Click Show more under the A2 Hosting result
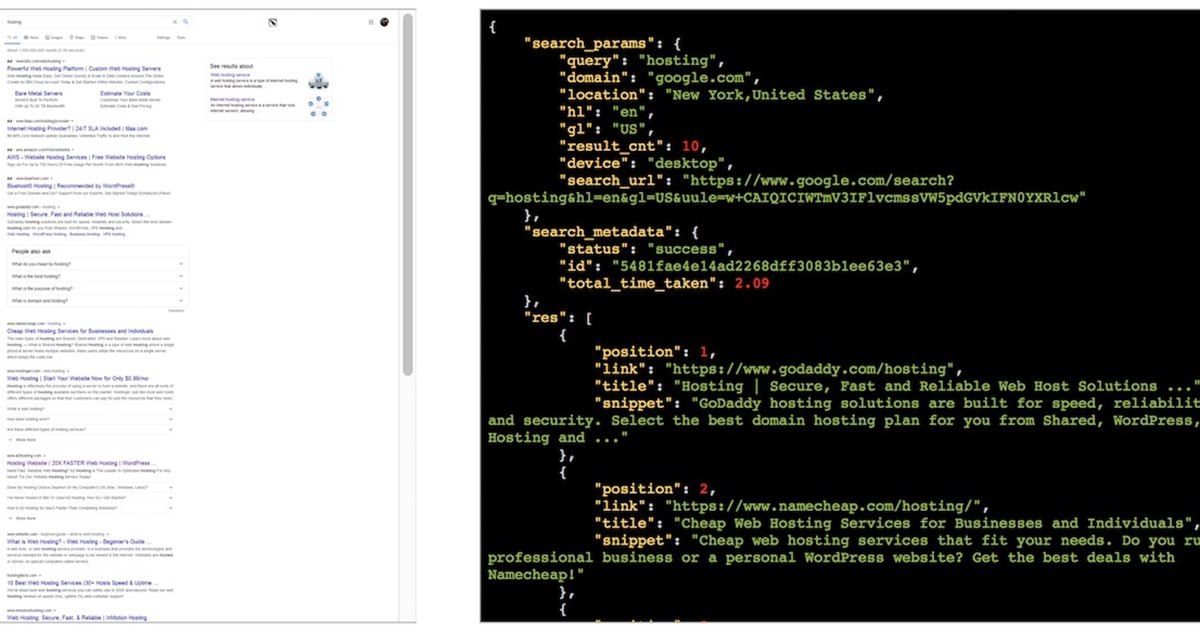Image resolution: width=1200 pixels, height=628 pixels. click(22, 519)
